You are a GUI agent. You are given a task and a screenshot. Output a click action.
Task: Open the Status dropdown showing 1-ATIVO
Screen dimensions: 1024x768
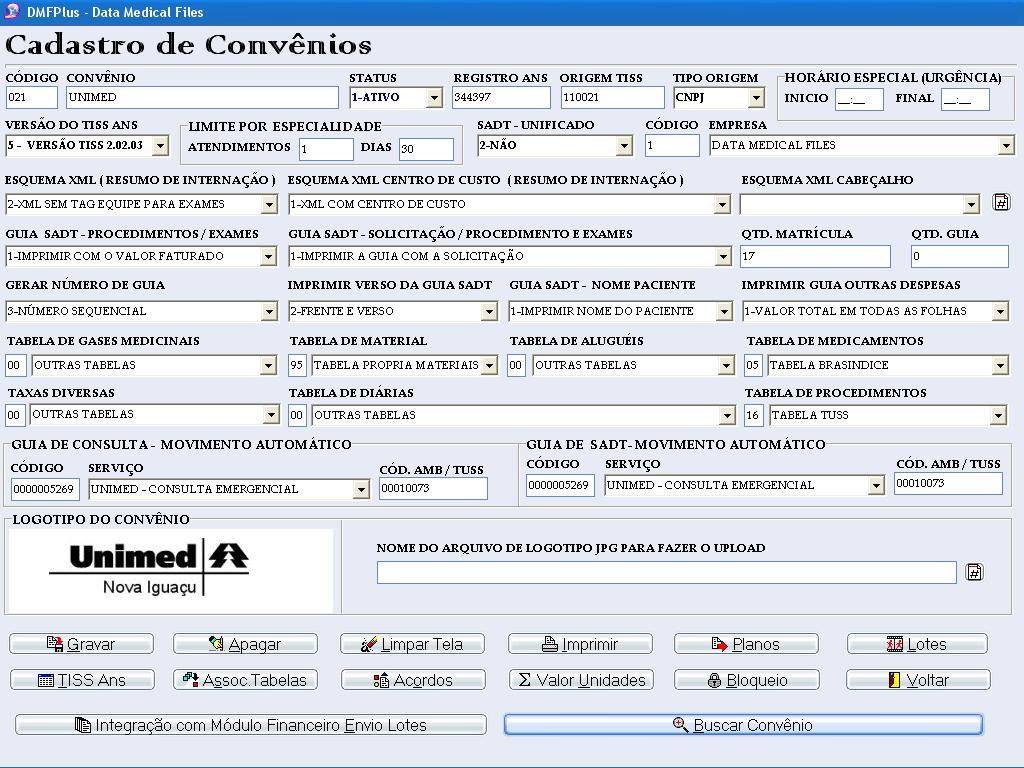point(434,98)
